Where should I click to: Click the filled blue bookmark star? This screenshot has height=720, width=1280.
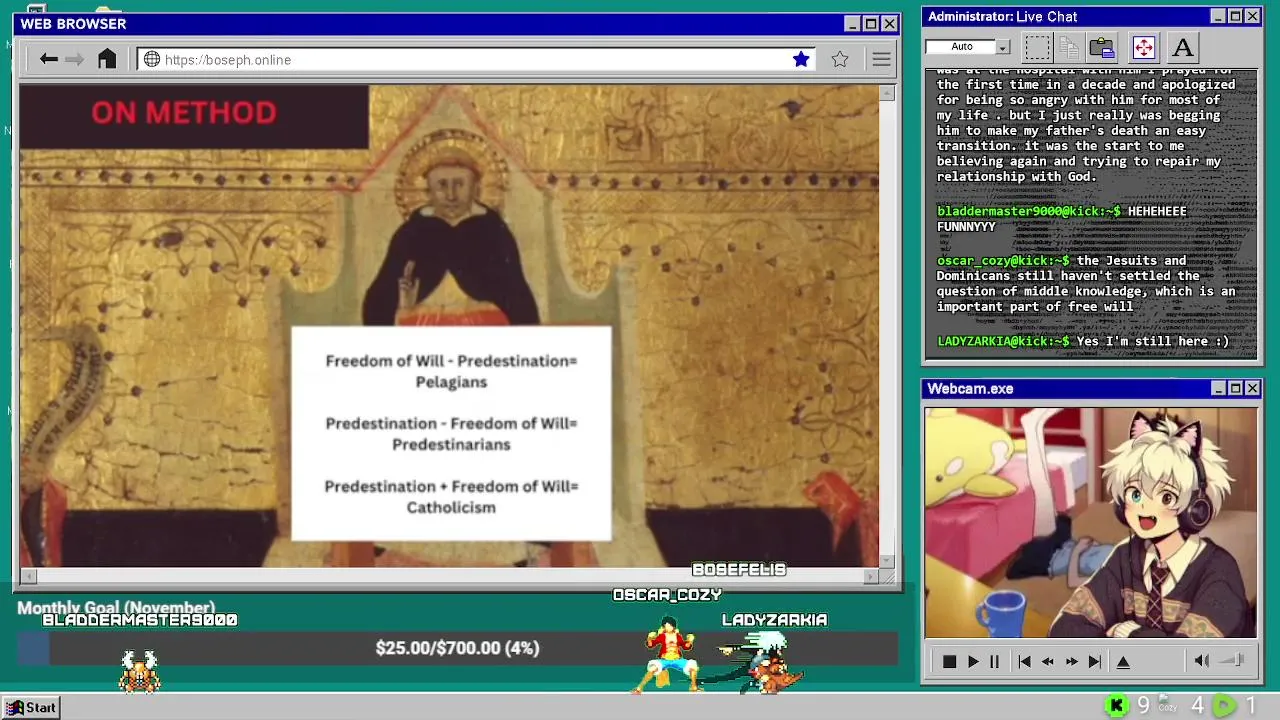tap(801, 60)
